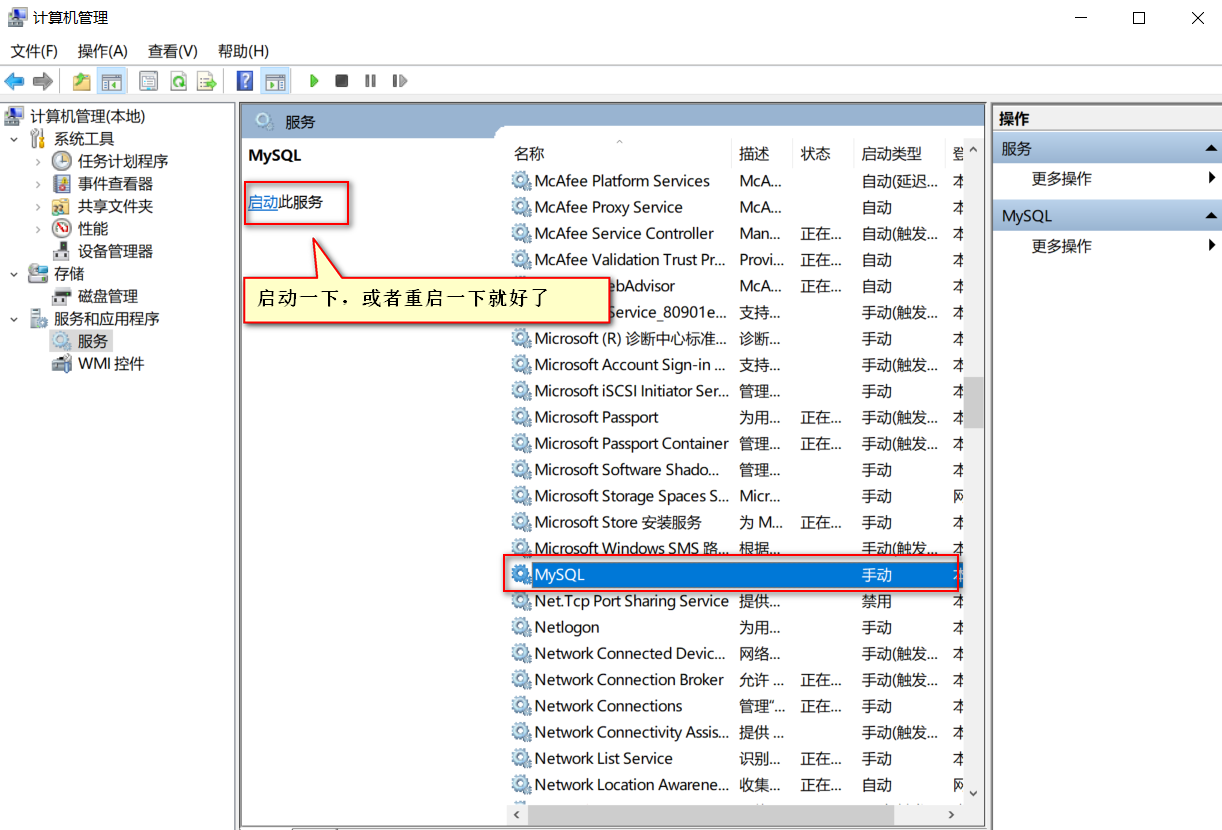Select 事件查看器 in the tree
This screenshot has height=830, width=1222.
coord(115,184)
